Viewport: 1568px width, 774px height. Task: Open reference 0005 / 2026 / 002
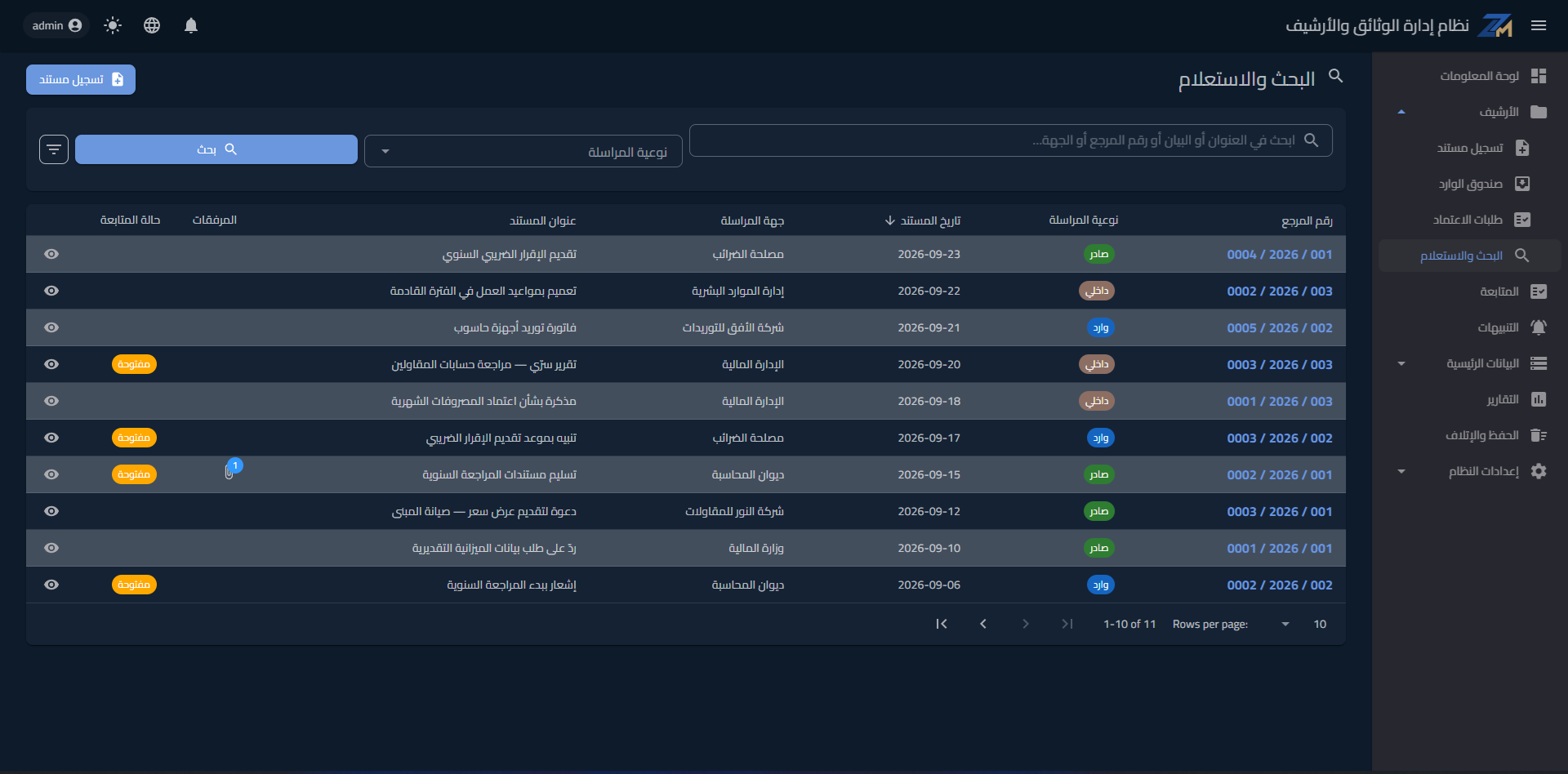click(x=1280, y=328)
